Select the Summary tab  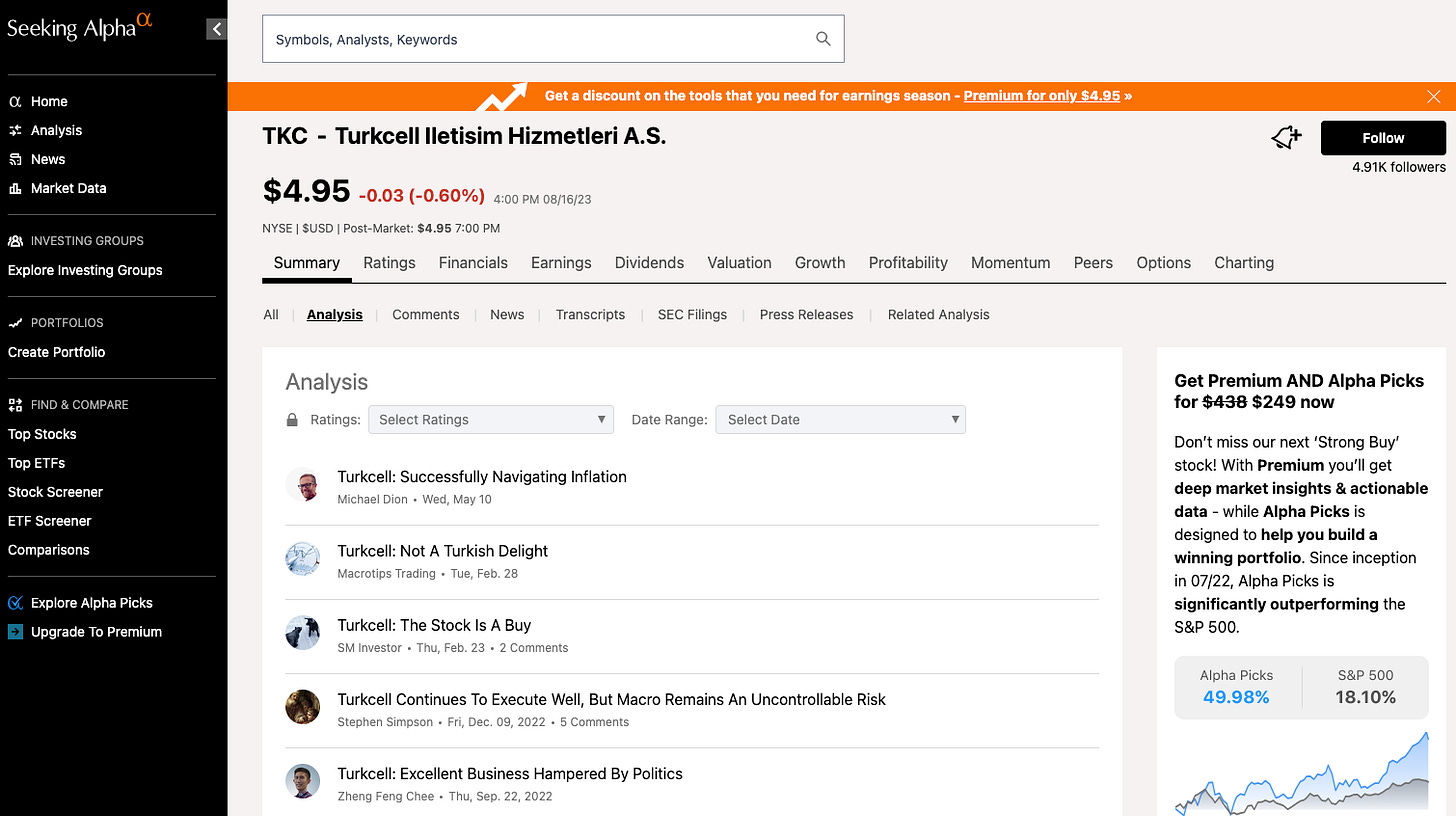coord(307,263)
